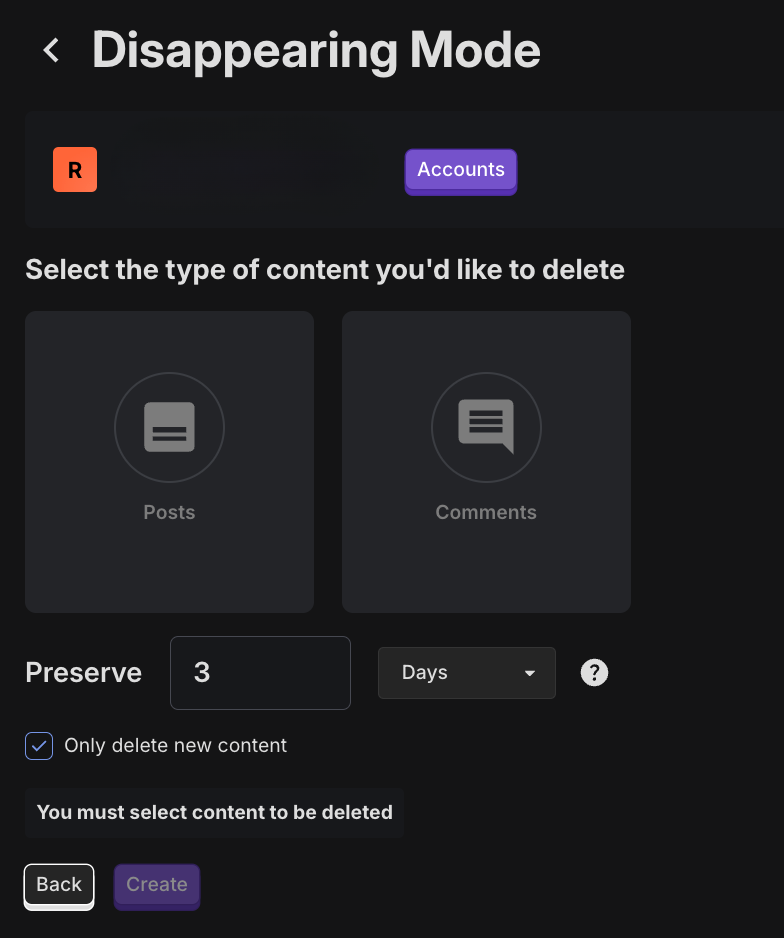784x938 pixels.
Task: Select the Posts content icon
Action: click(x=169, y=428)
